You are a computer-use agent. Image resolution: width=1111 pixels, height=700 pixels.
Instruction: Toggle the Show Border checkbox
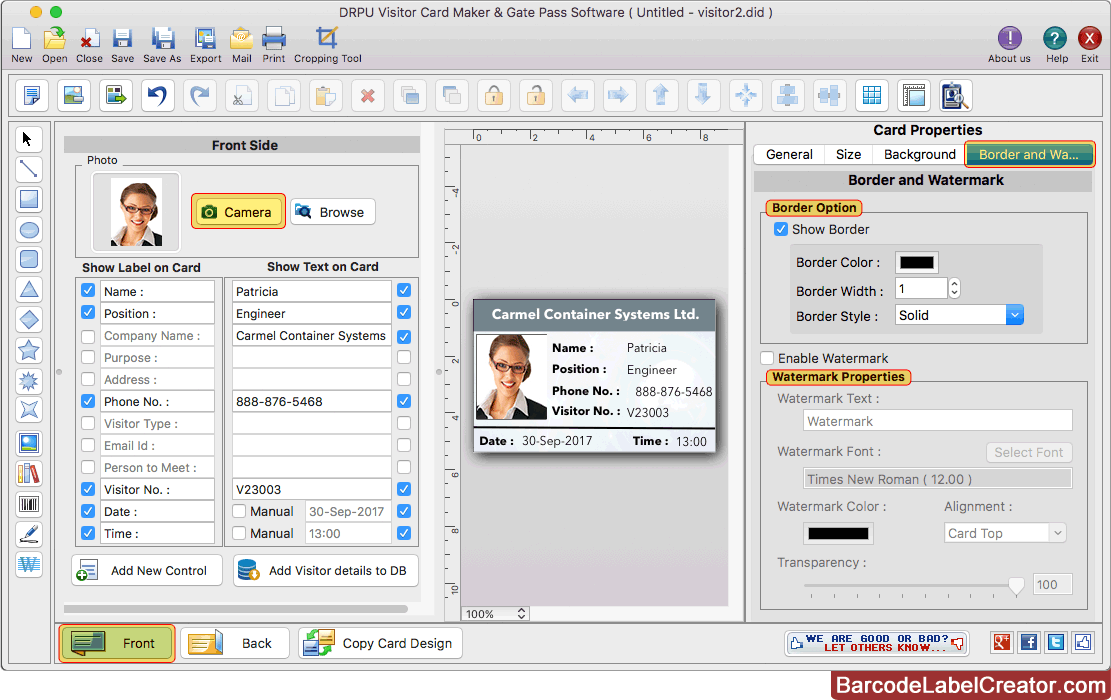click(781, 229)
